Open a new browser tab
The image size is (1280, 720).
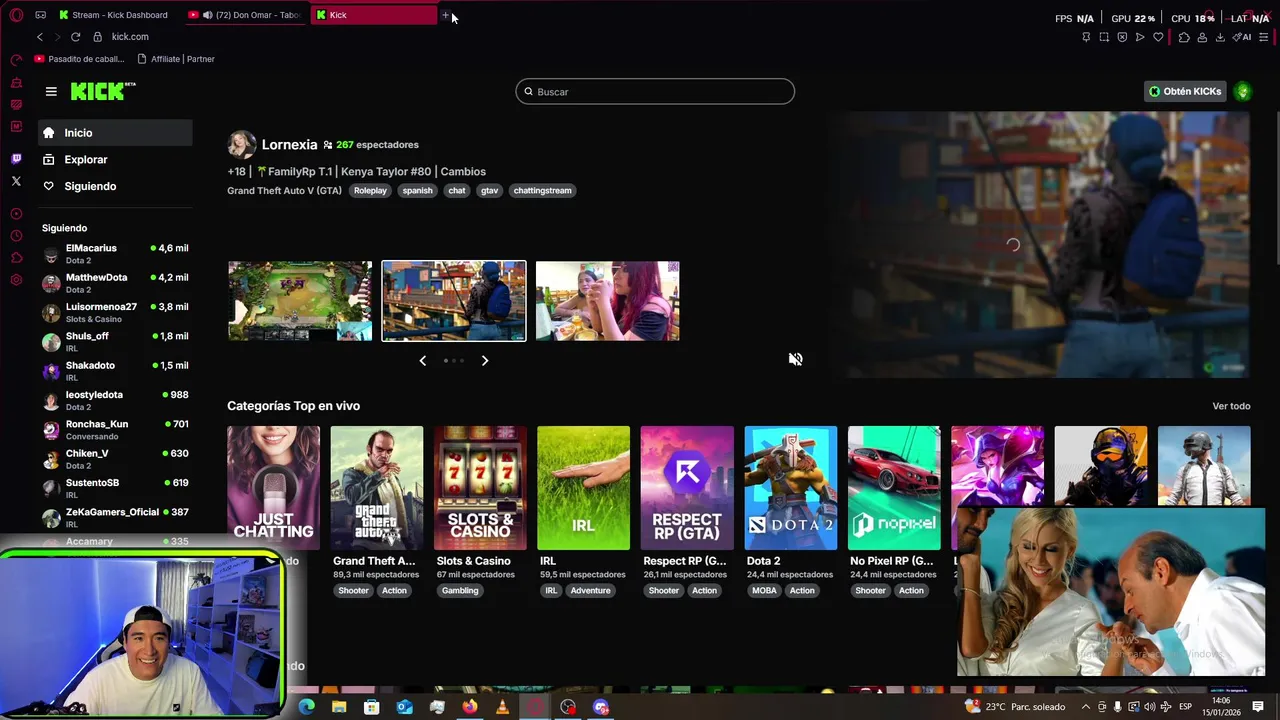(446, 15)
